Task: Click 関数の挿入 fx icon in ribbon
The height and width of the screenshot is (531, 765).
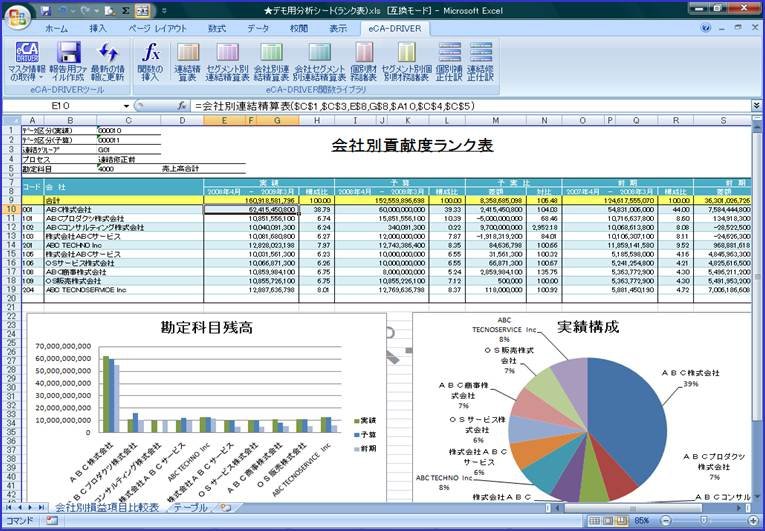Action: pos(150,53)
